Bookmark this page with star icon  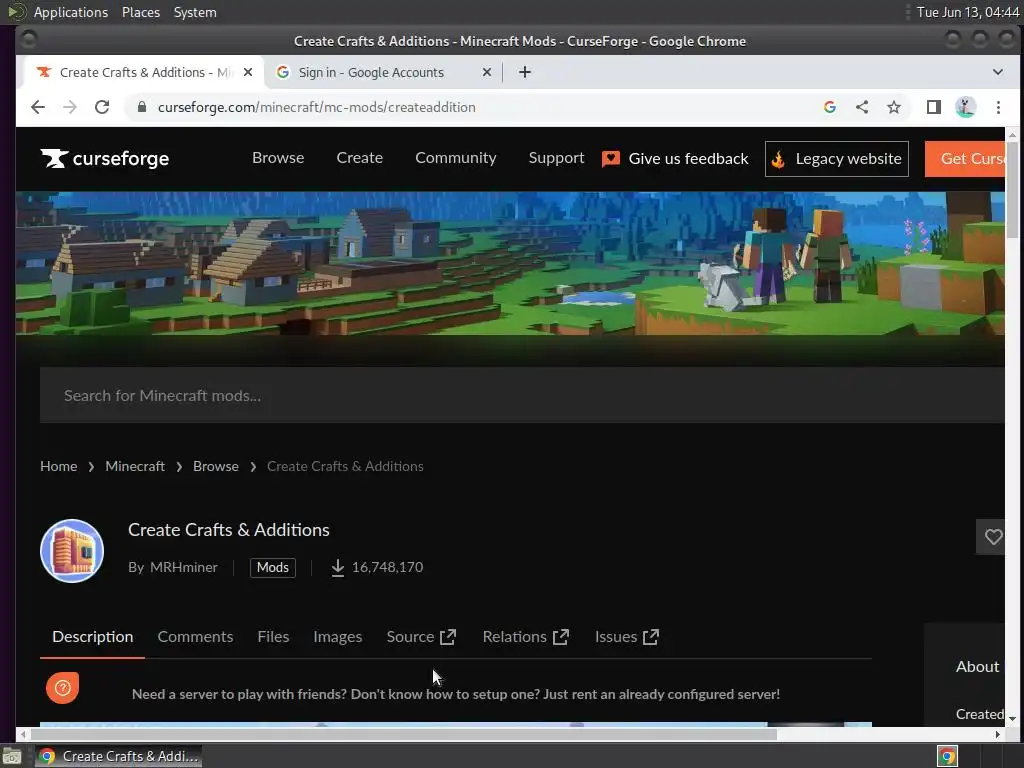[894, 107]
